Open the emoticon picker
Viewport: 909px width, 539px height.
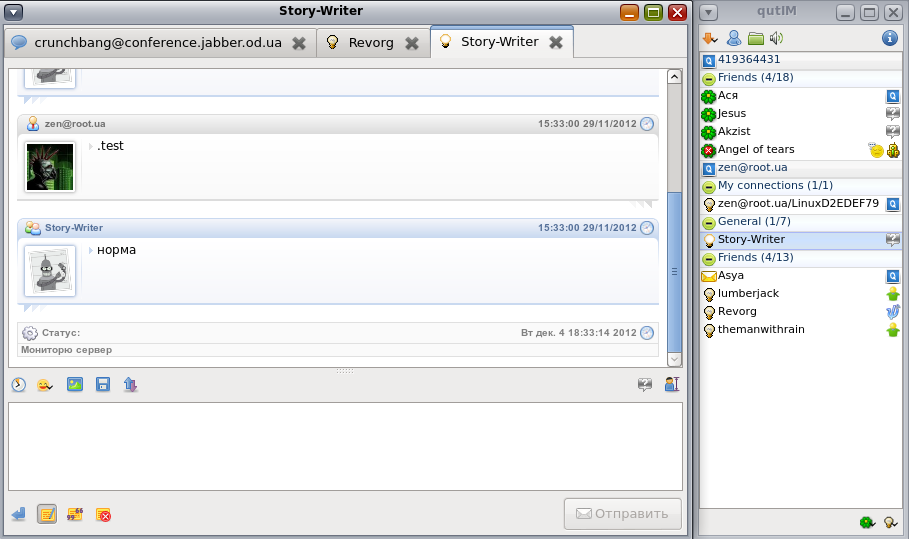pos(45,385)
